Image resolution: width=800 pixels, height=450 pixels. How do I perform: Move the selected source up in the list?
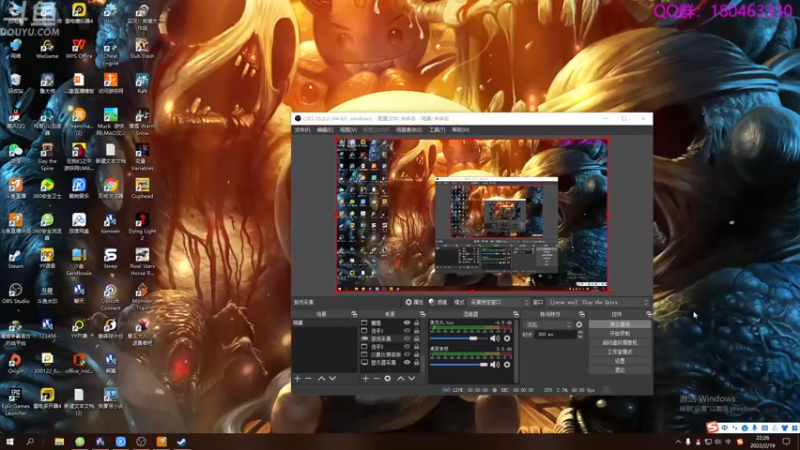pos(401,379)
